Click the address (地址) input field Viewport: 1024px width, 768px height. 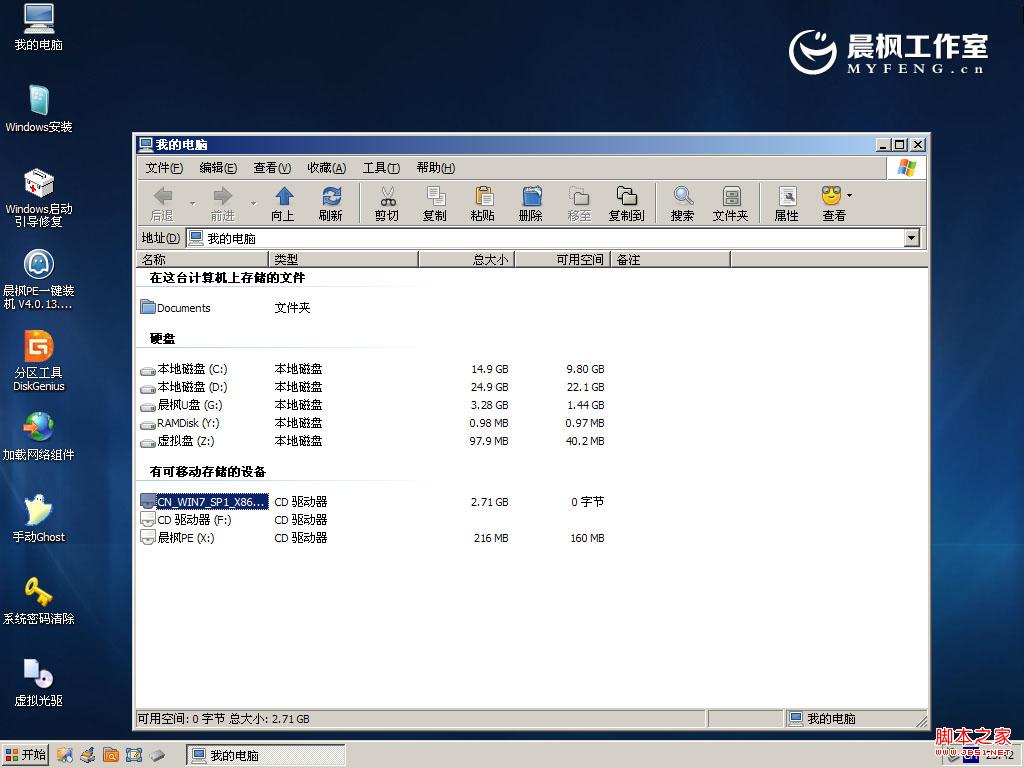tap(550, 238)
